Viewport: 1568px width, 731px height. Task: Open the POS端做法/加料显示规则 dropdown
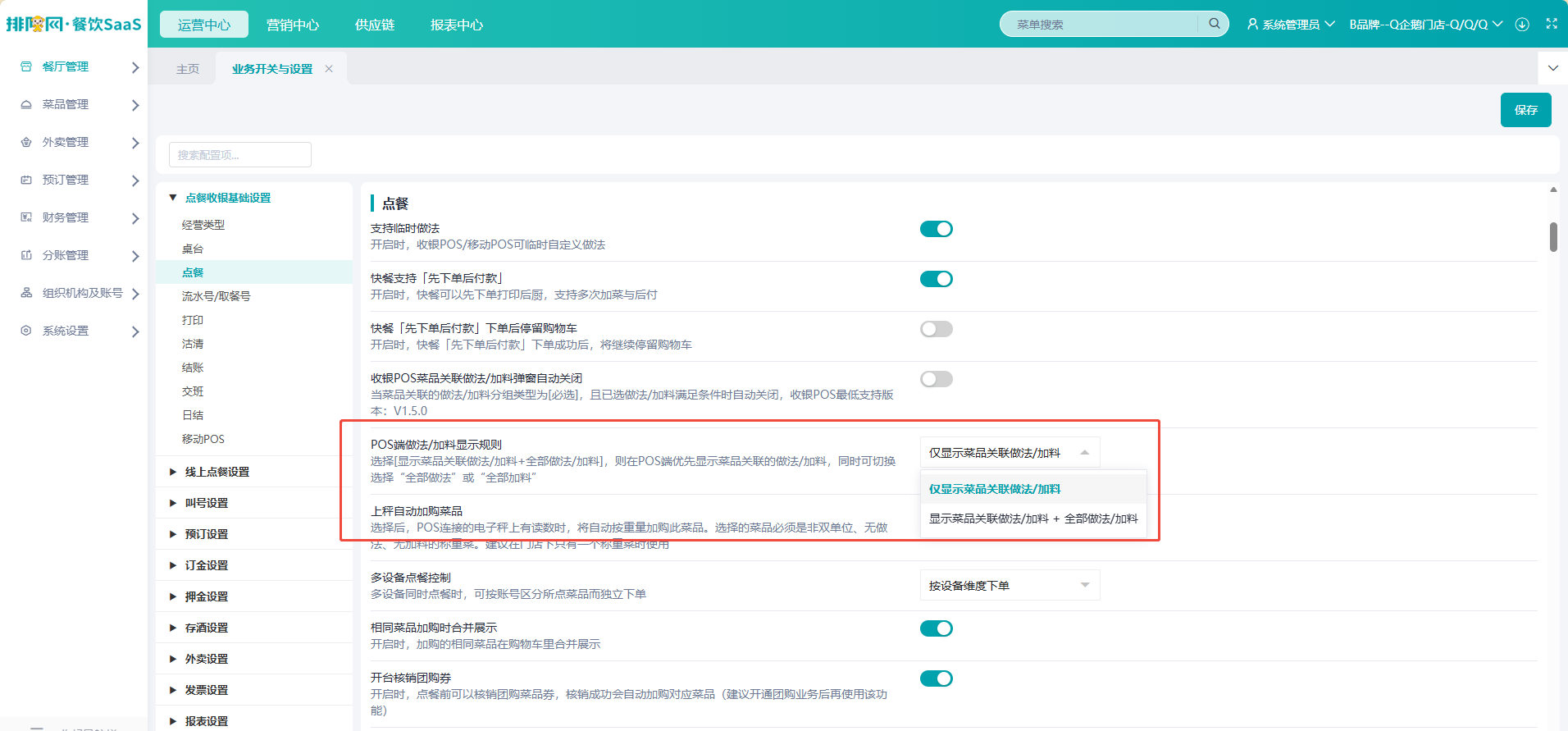1010,453
